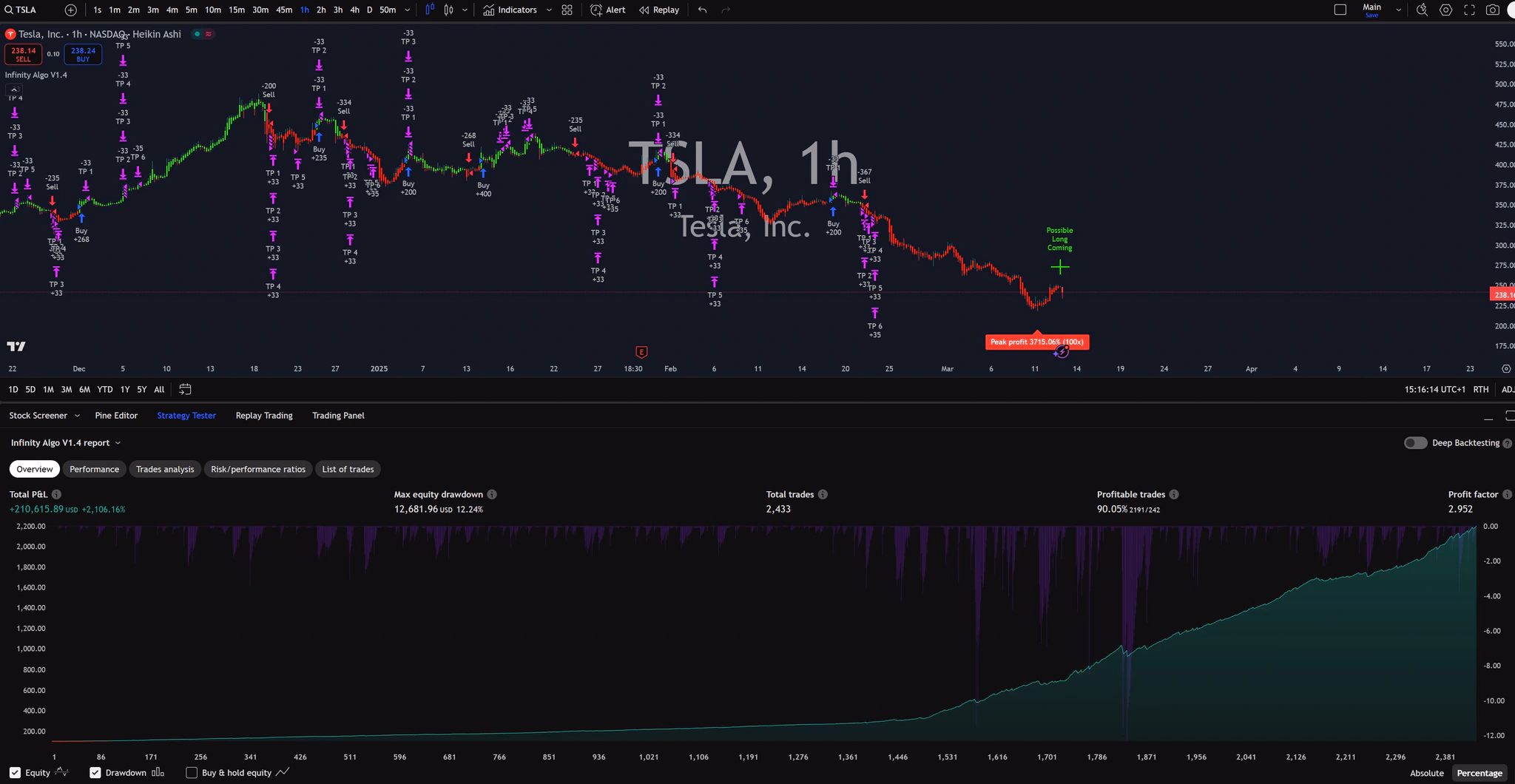Click the undo arrow icon
The image size is (1515, 784).
click(x=701, y=10)
